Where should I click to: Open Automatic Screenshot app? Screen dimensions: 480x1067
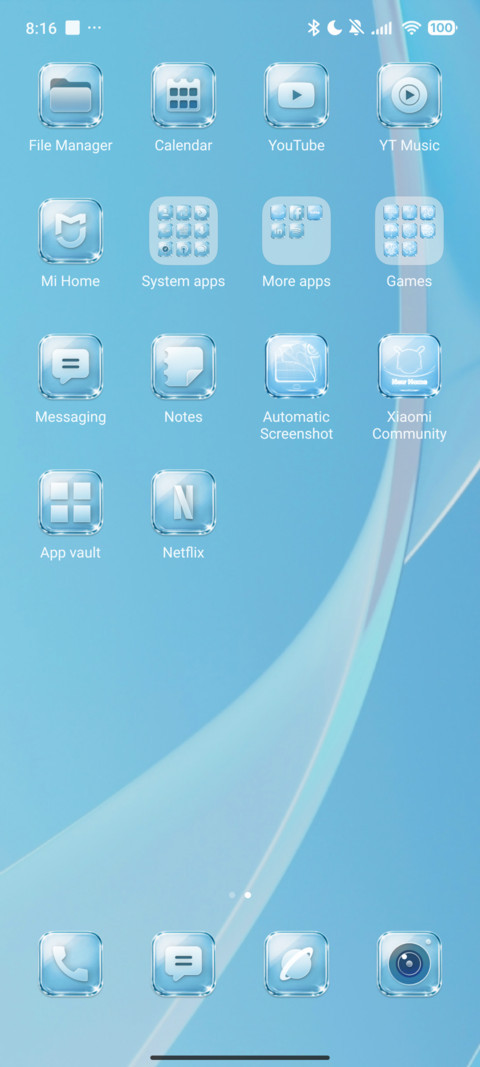296,366
